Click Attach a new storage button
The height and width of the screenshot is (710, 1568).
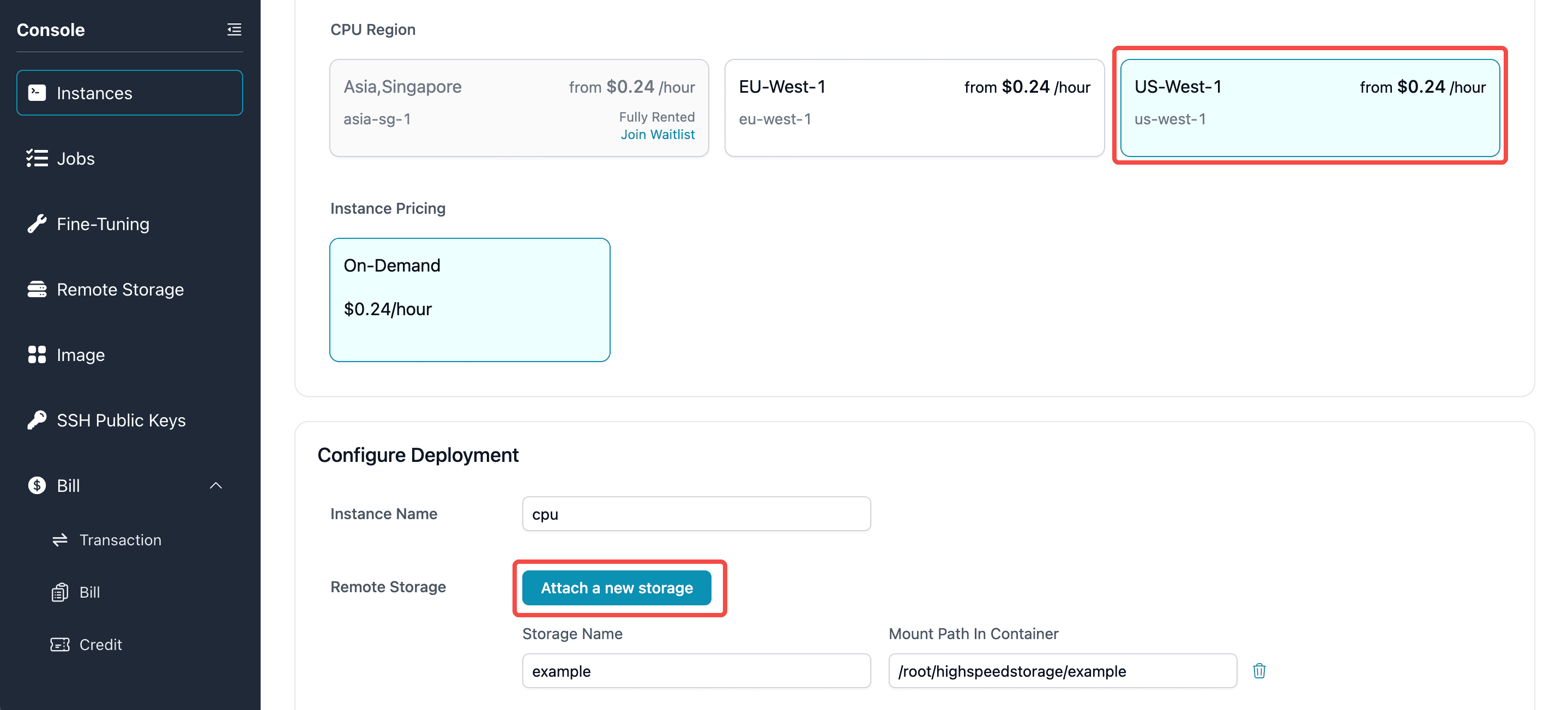tap(616, 588)
